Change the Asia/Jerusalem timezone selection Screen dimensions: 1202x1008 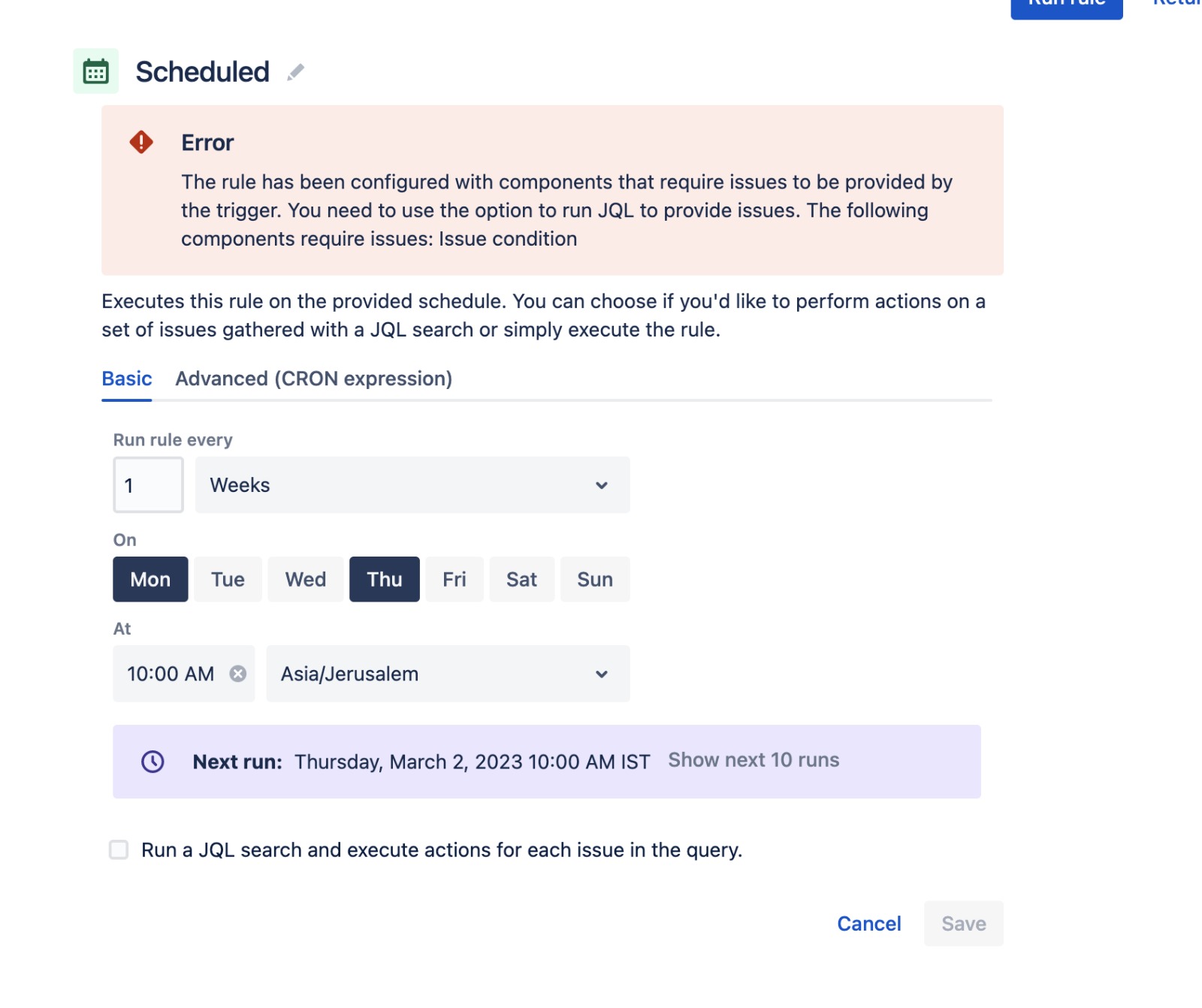click(447, 674)
